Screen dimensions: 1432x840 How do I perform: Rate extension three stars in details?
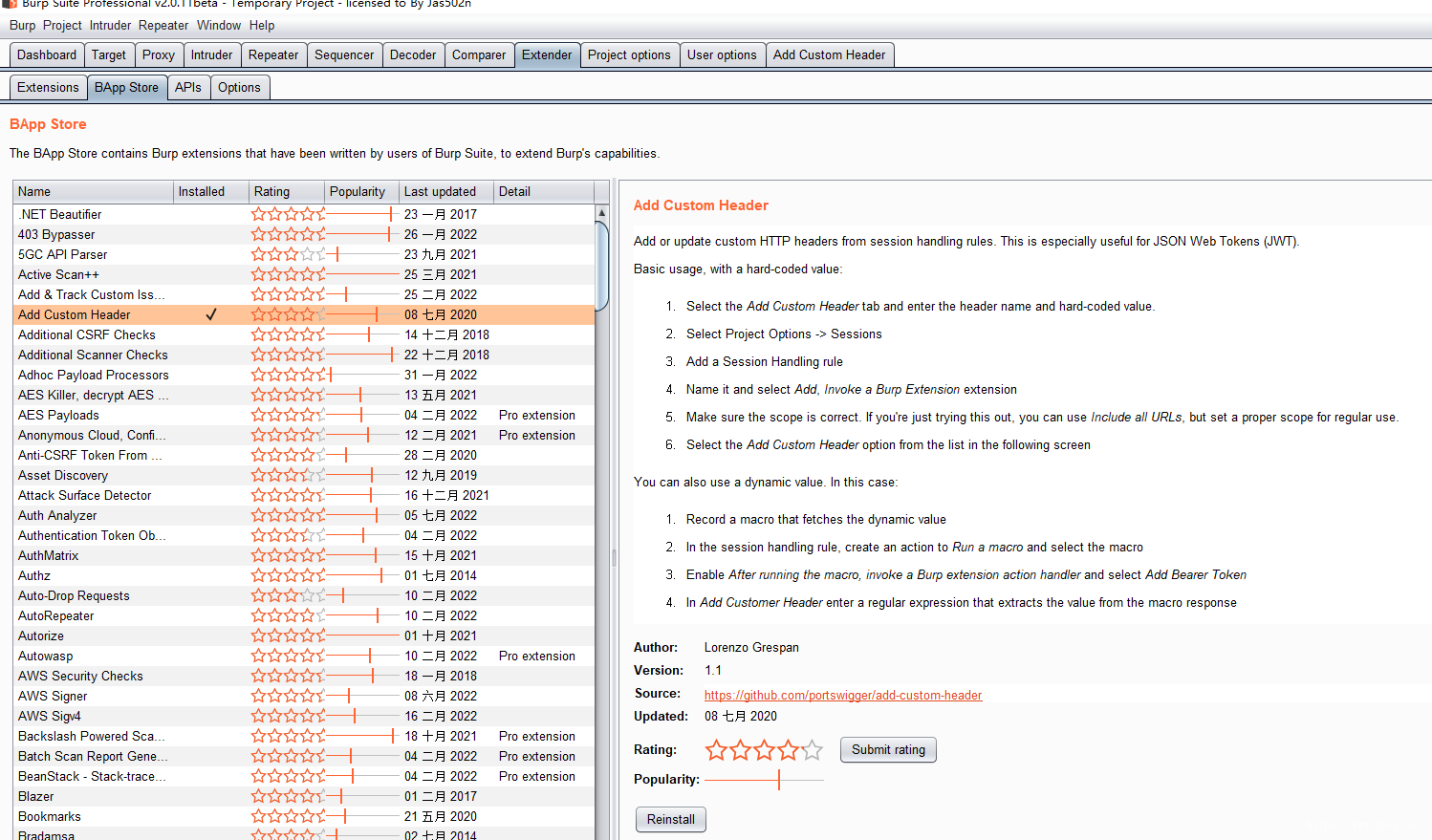[x=764, y=750]
